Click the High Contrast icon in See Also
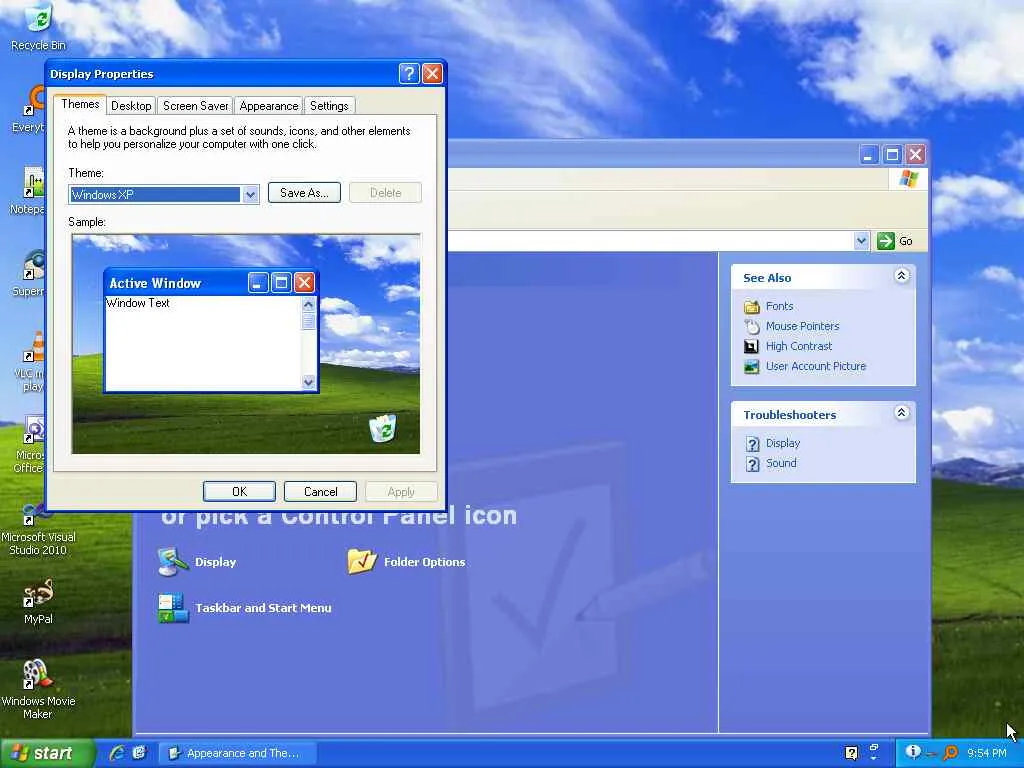1024x768 pixels. click(x=752, y=347)
